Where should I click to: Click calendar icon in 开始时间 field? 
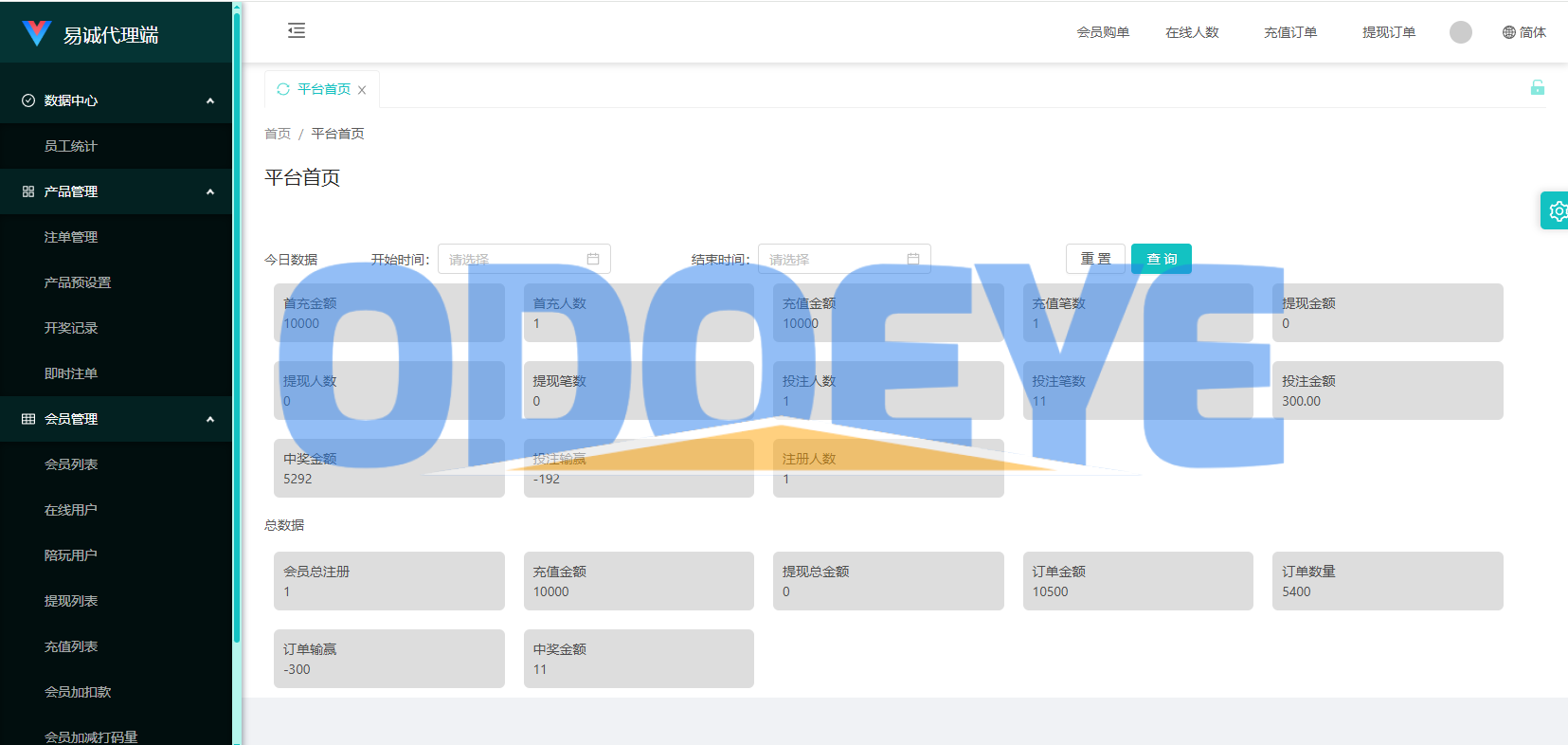pos(593,259)
